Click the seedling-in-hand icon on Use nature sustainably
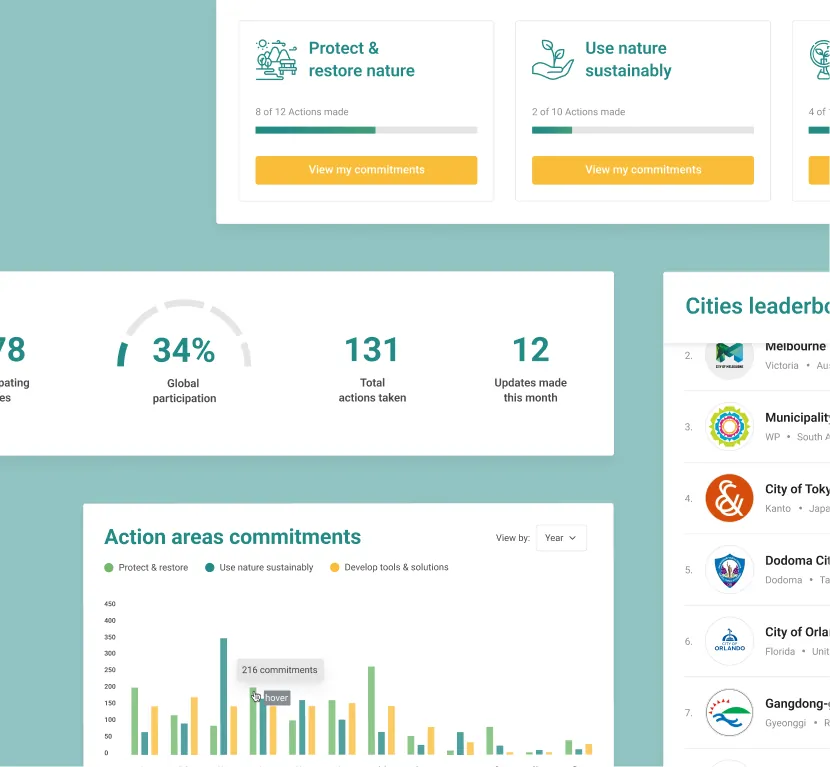The height and width of the screenshot is (767, 830). coord(551,58)
